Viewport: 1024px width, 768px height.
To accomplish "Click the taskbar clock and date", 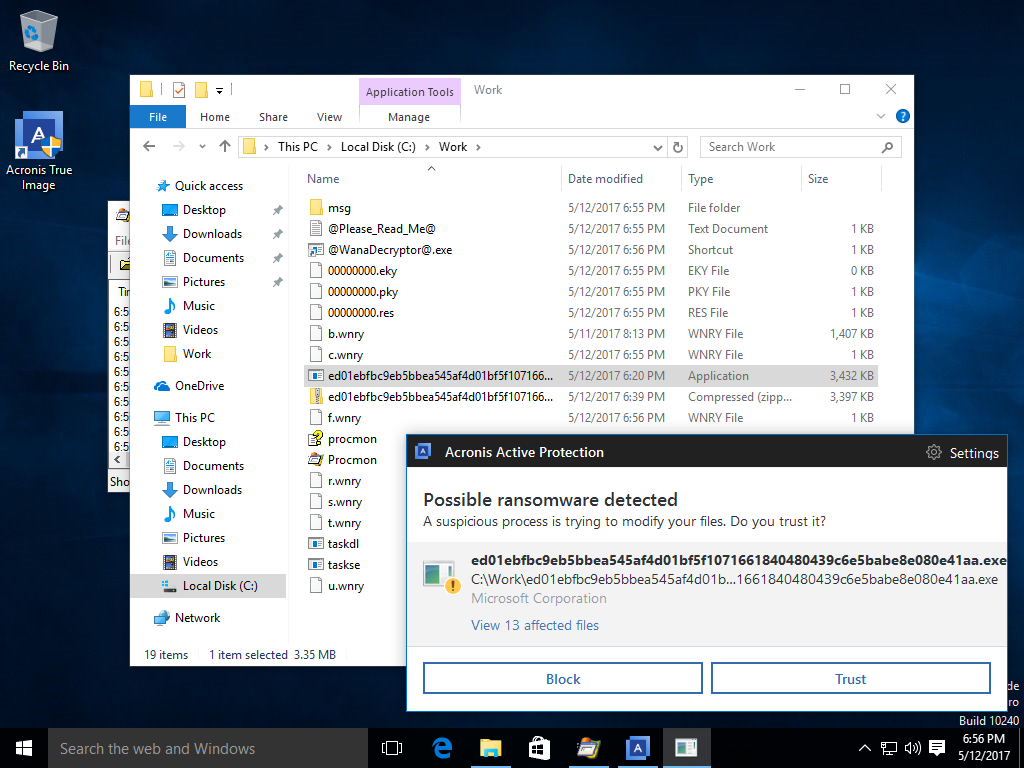I will (x=984, y=748).
